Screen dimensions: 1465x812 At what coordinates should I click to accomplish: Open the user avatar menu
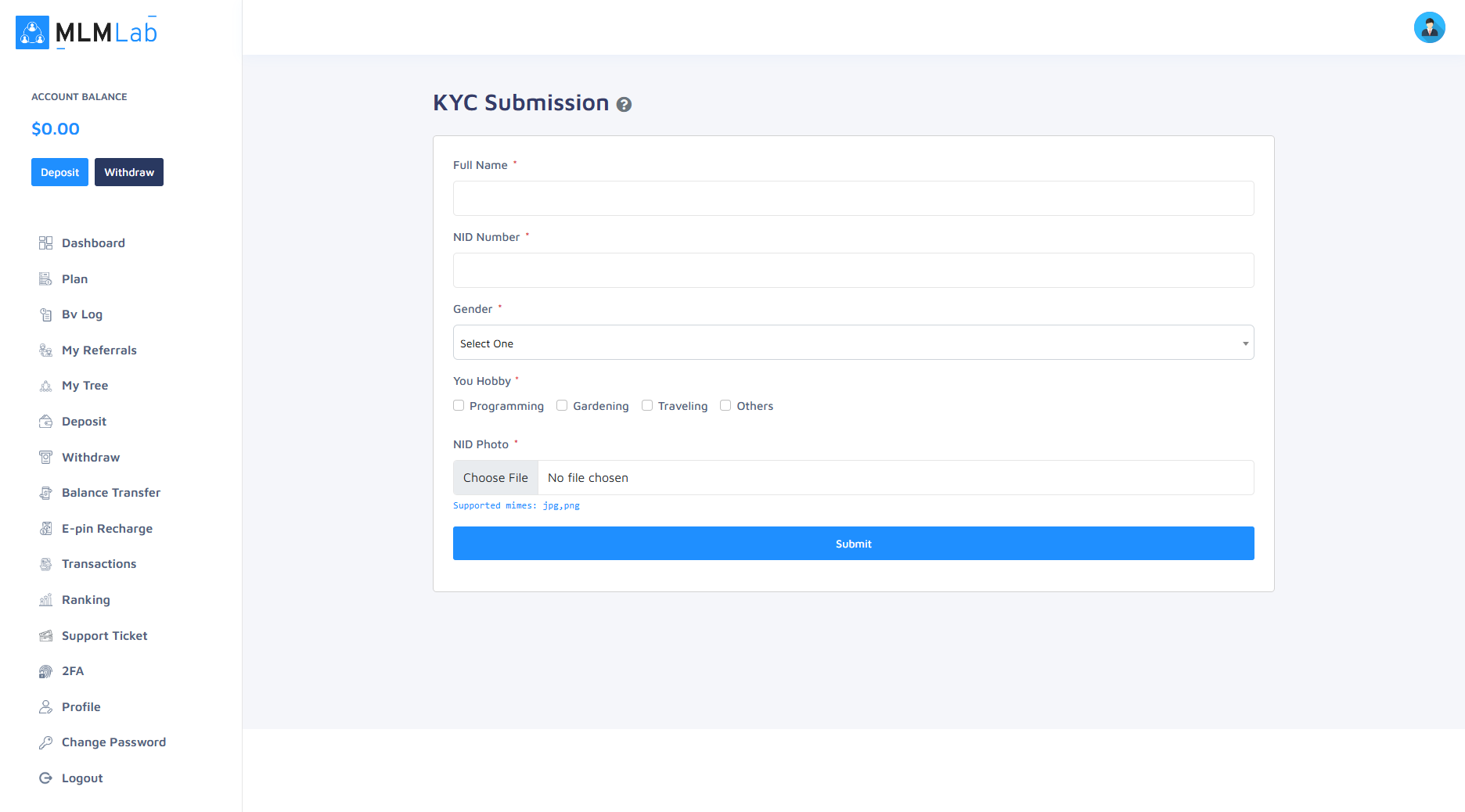click(x=1429, y=28)
